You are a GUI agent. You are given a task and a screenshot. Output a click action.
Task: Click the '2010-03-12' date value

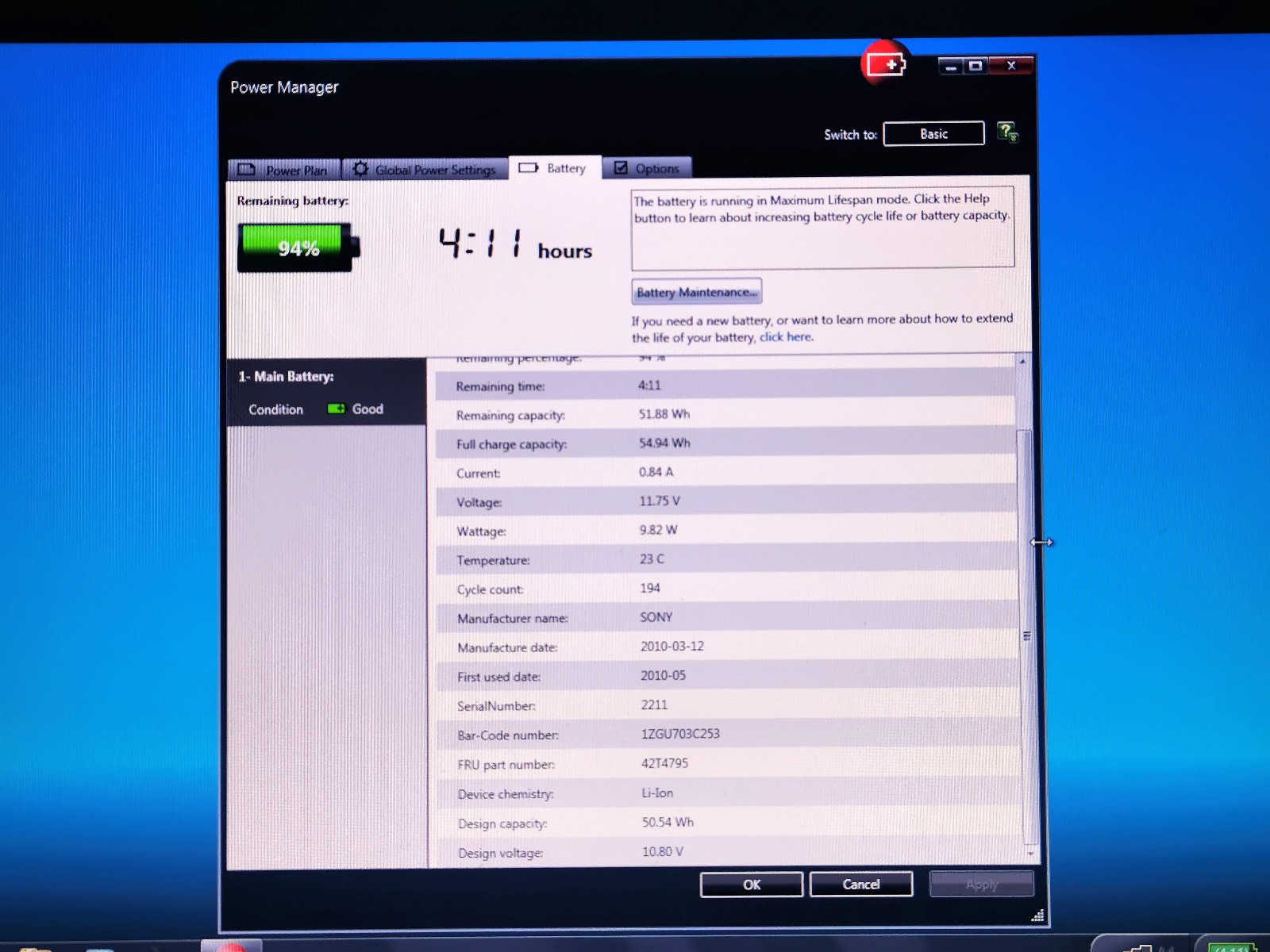pos(672,646)
